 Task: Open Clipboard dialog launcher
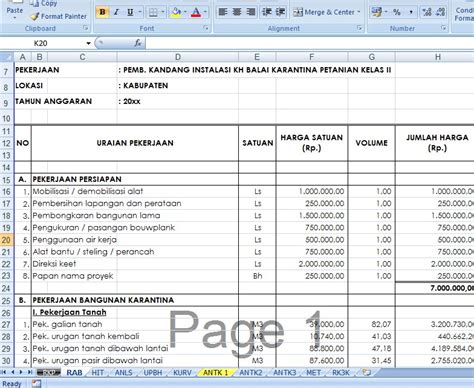(x=86, y=28)
